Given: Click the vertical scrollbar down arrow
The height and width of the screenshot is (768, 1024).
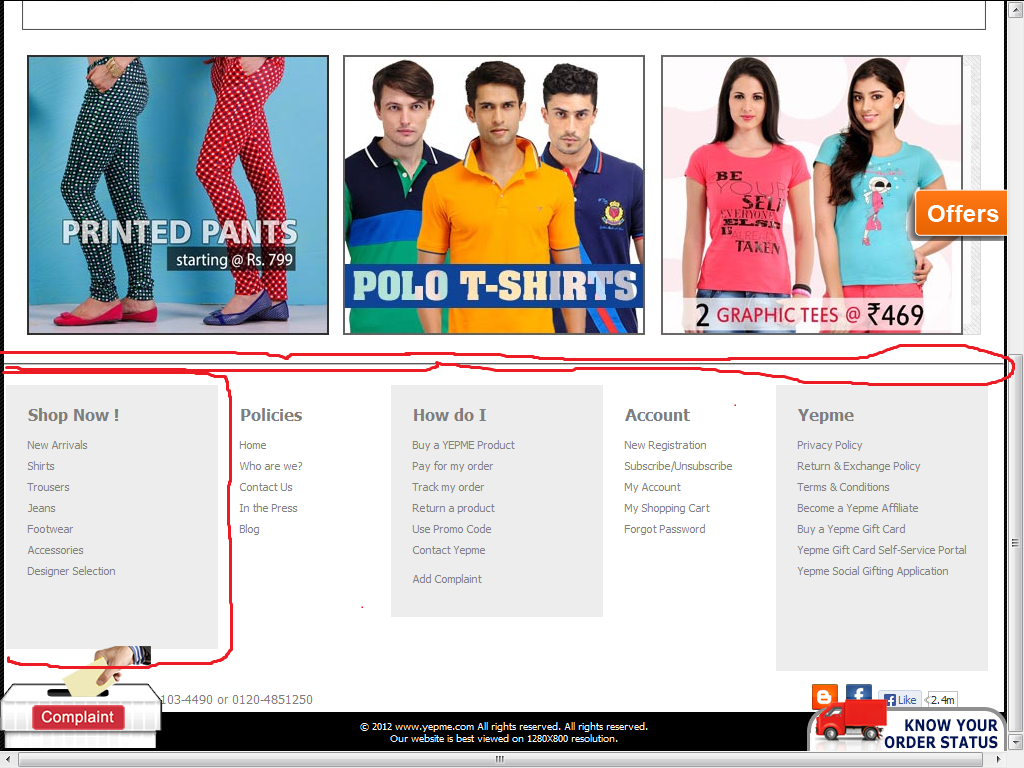Looking at the screenshot, I should coord(1015,743).
